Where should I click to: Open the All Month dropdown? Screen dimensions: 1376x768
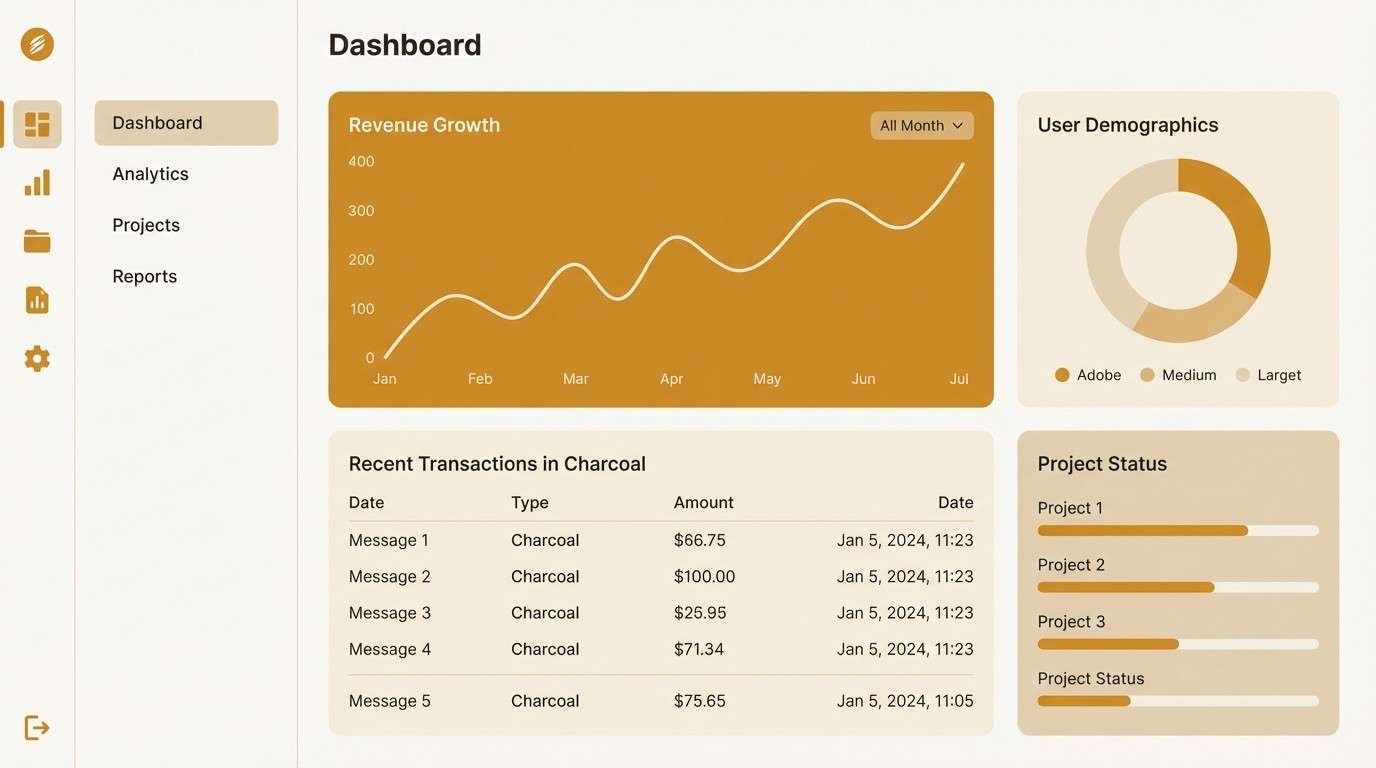coord(920,125)
